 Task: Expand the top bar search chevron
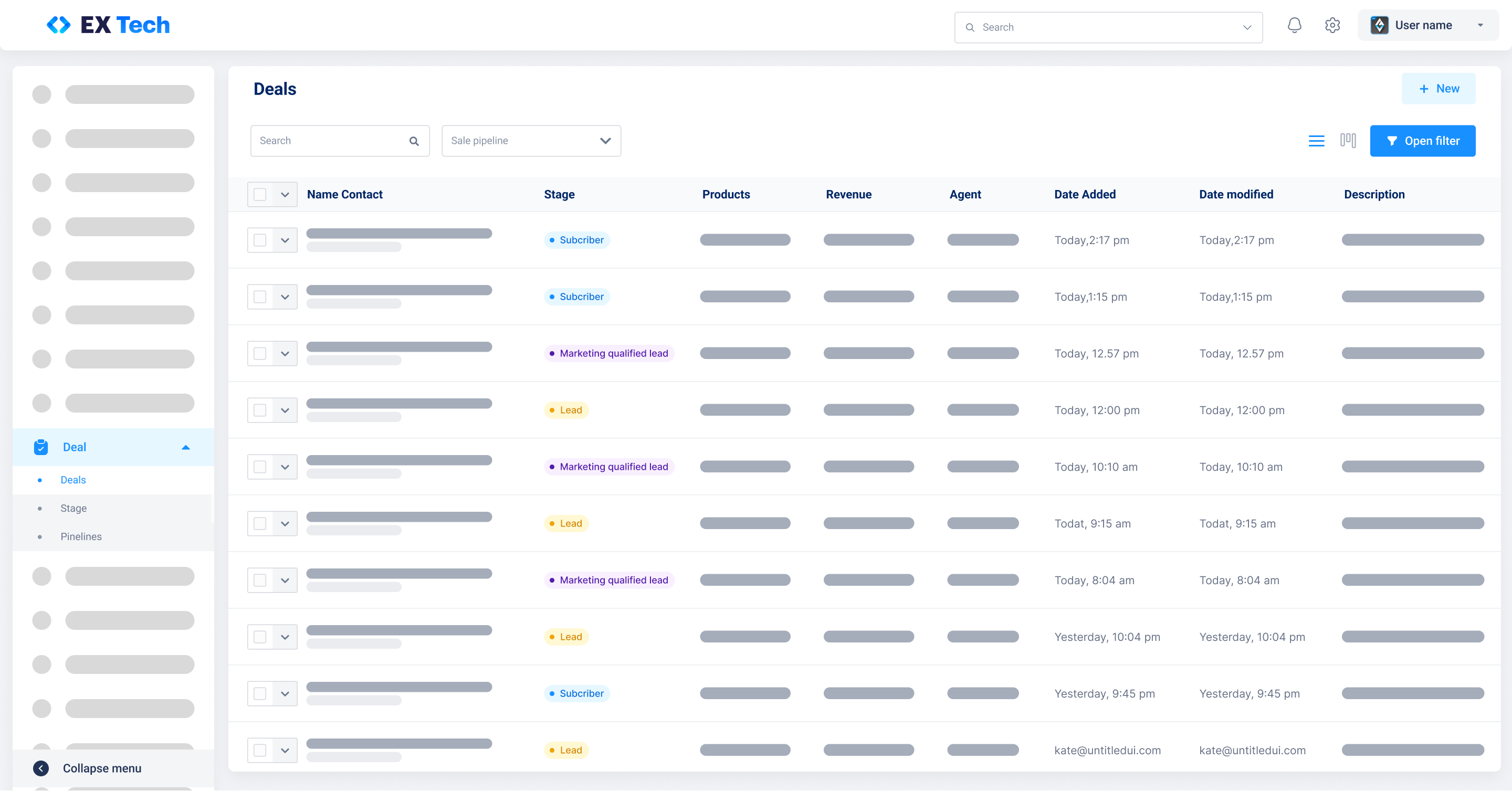1247,28
